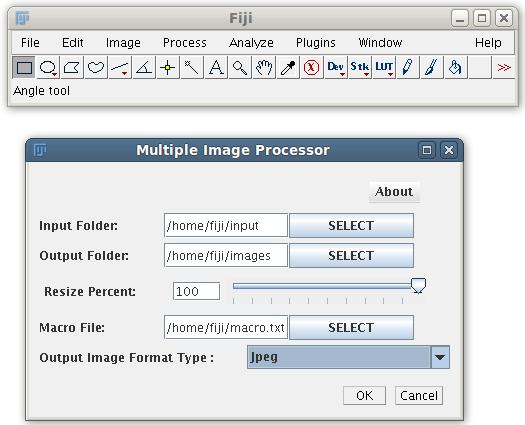Close the Fiji main window
Screen dimensions: 525x425
[x=504, y=18]
